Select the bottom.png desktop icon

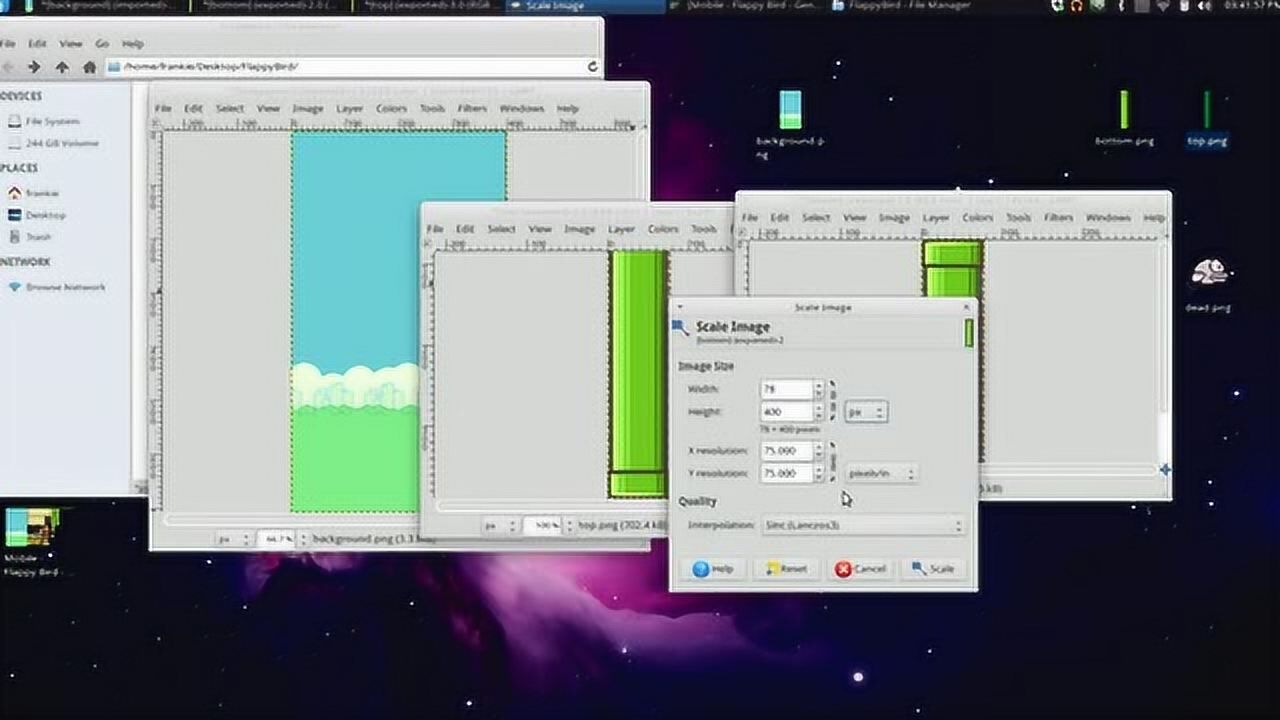1124,112
